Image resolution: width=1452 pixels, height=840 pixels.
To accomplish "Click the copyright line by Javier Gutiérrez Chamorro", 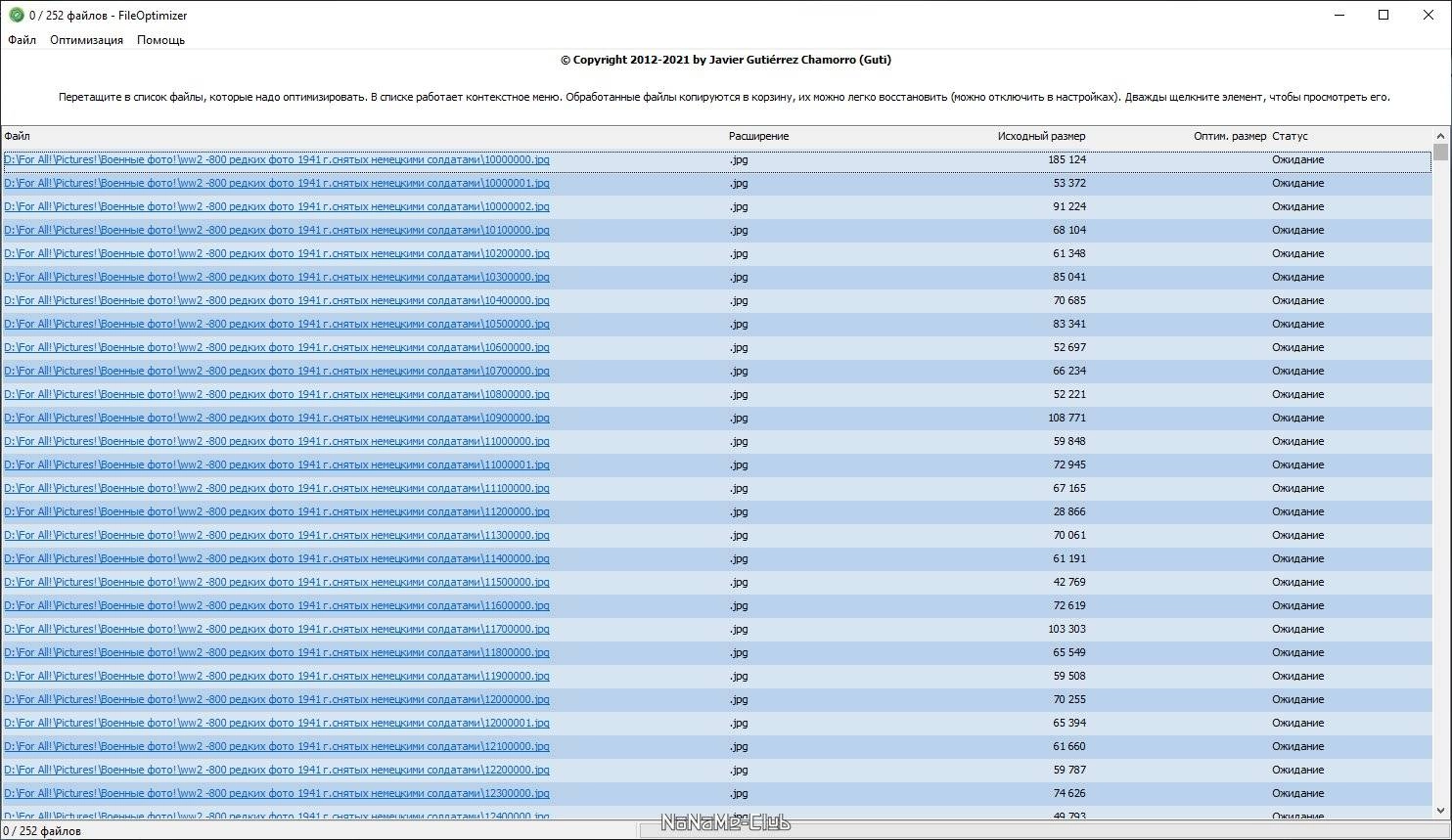I will 726,60.
